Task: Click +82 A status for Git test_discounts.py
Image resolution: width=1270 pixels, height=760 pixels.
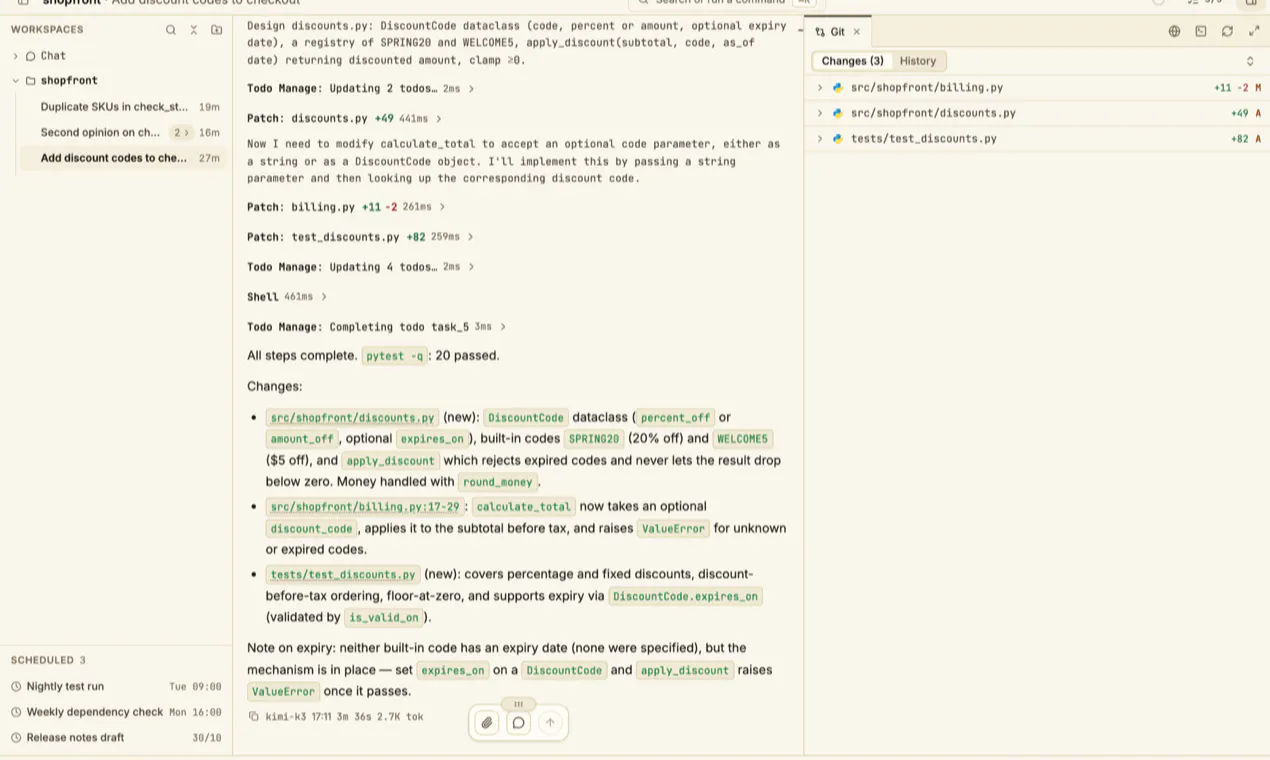Action: 1246,139
